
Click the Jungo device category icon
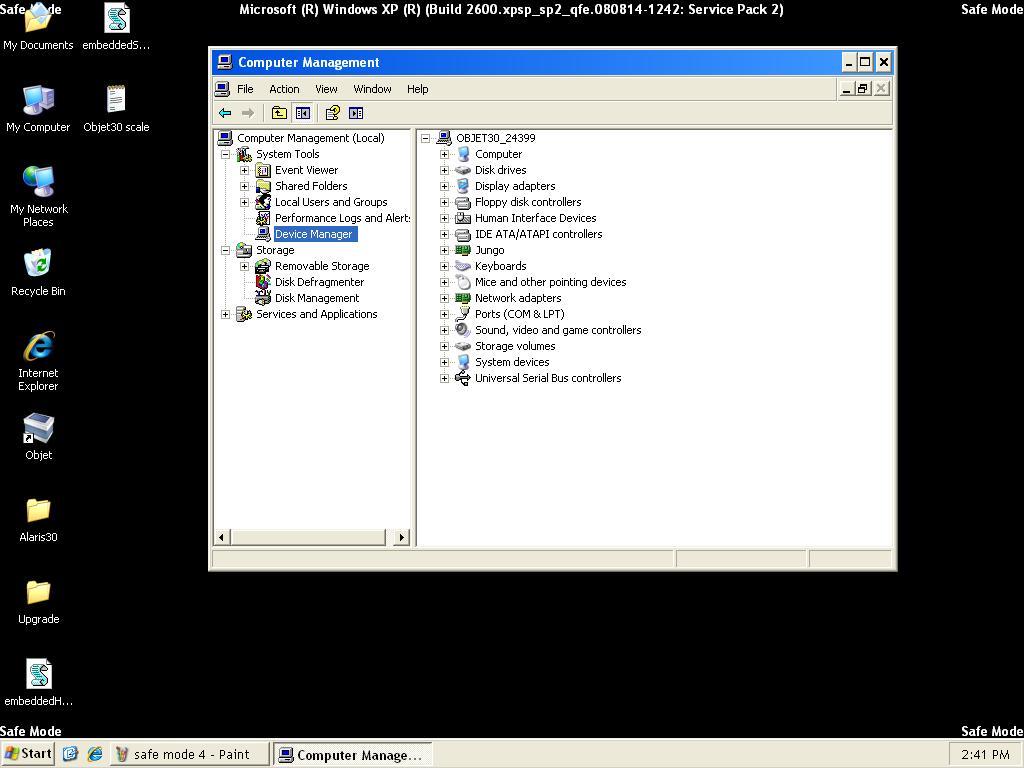(463, 250)
